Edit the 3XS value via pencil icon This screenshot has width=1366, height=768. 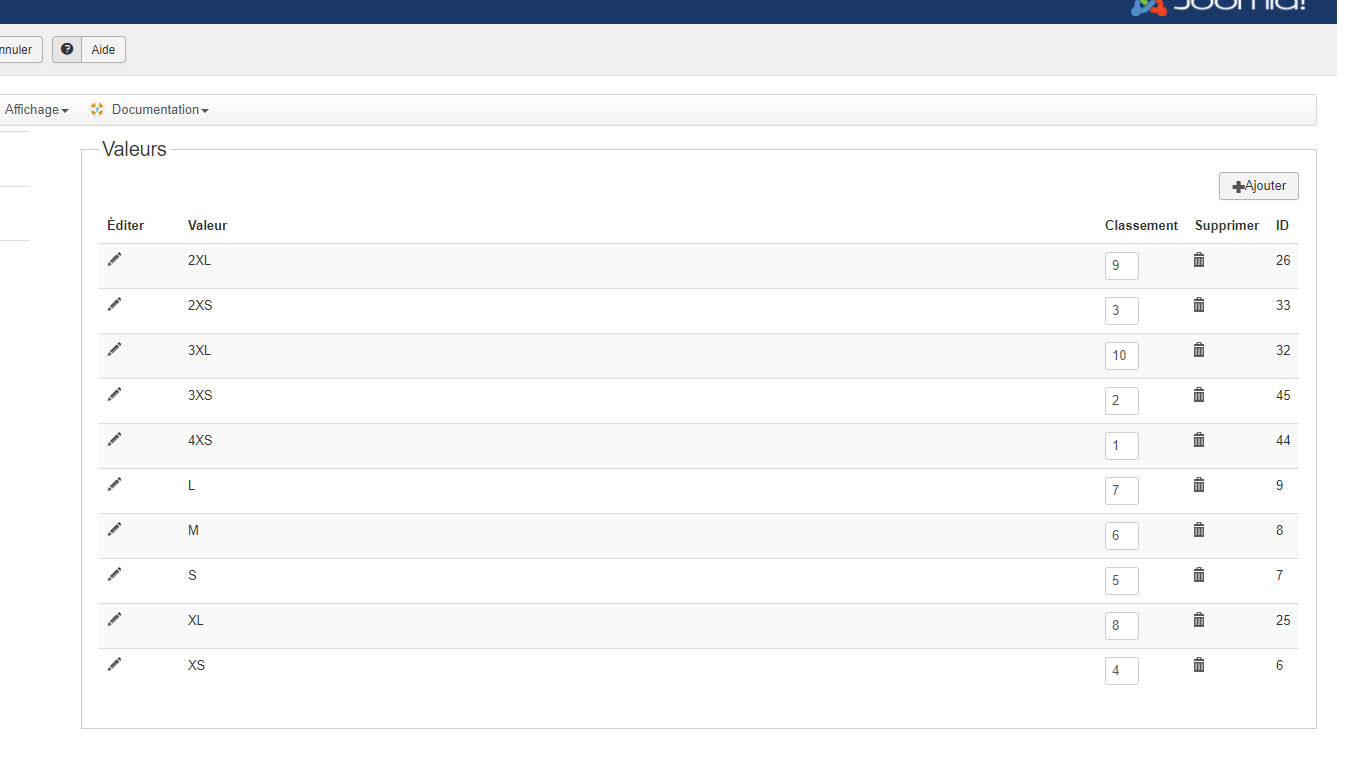point(115,394)
